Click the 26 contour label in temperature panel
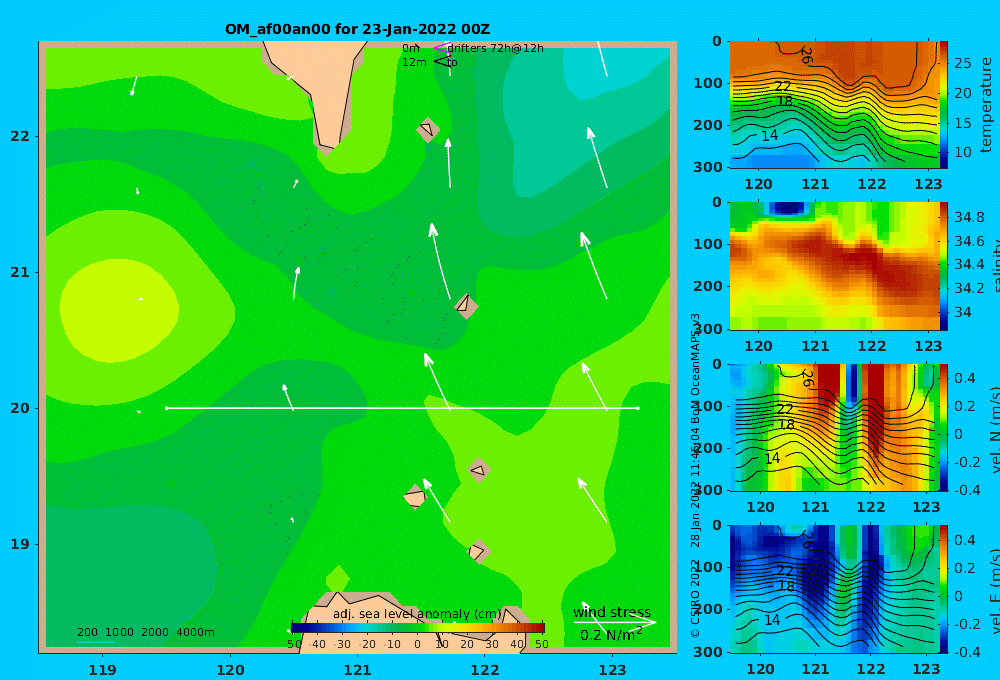 (805, 55)
